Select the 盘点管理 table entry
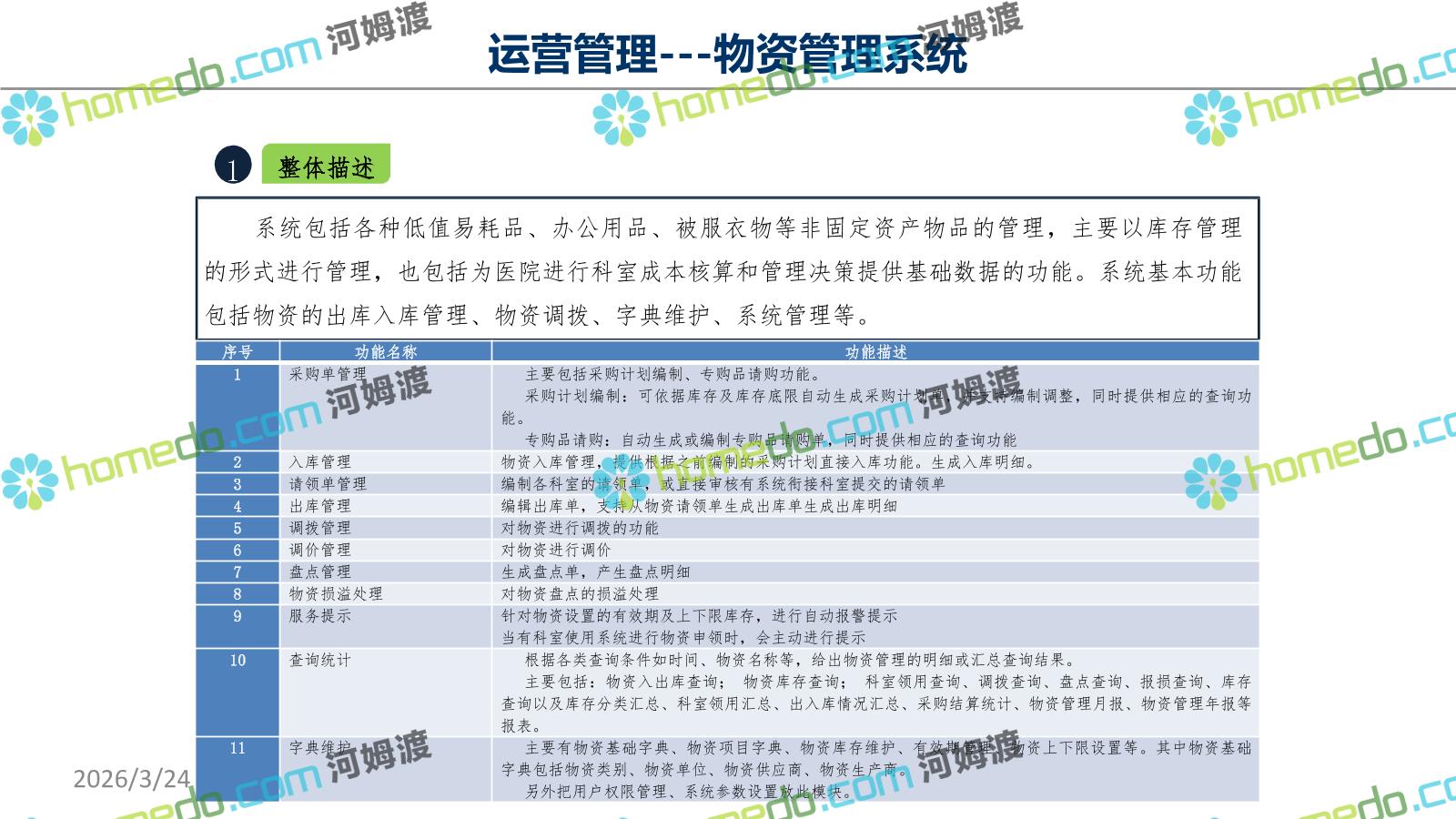This screenshot has height=819, width=1456. 319,571
